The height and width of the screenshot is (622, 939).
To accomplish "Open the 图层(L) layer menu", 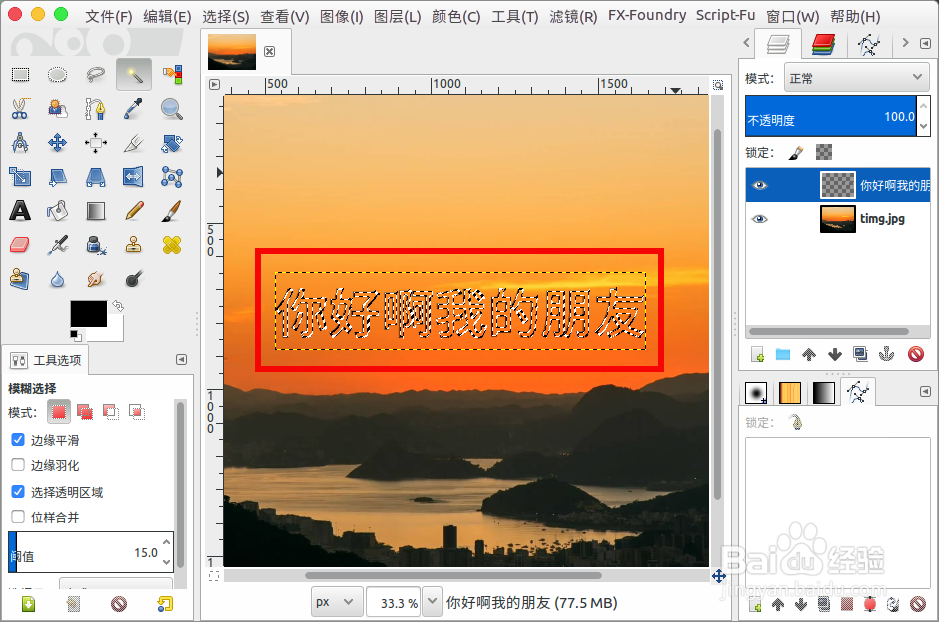I will (x=398, y=17).
